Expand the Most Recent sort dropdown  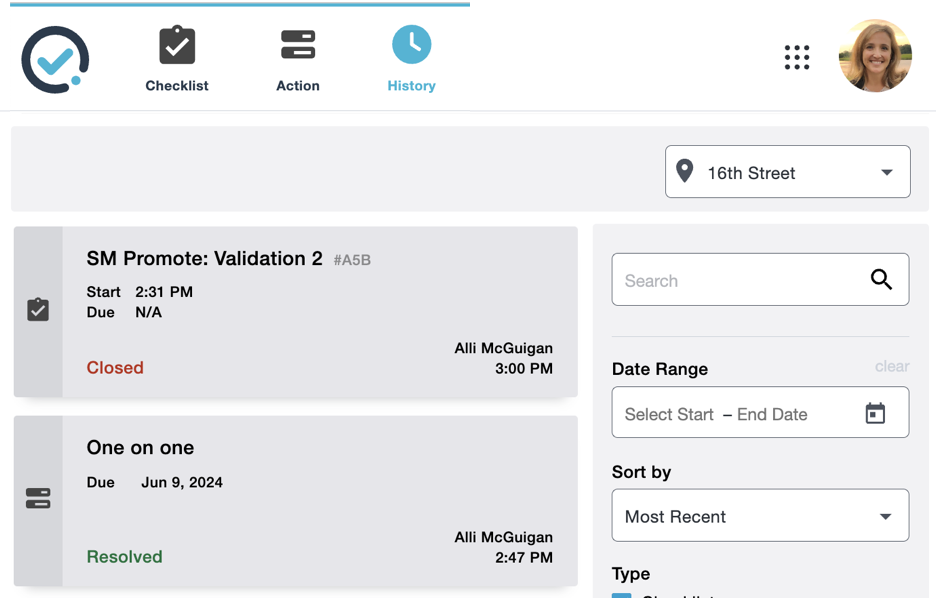760,516
